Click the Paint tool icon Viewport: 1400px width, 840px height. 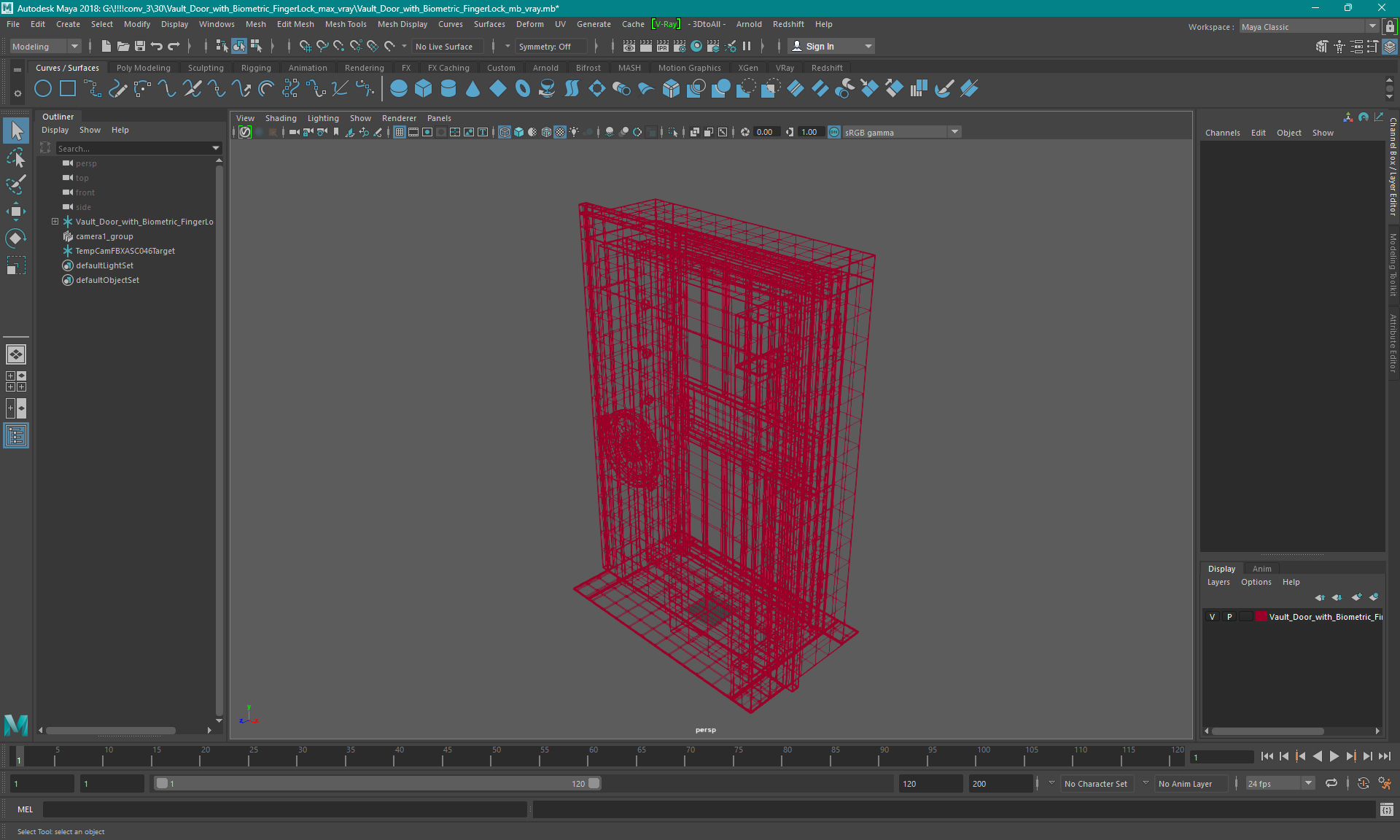tap(15, 182)
